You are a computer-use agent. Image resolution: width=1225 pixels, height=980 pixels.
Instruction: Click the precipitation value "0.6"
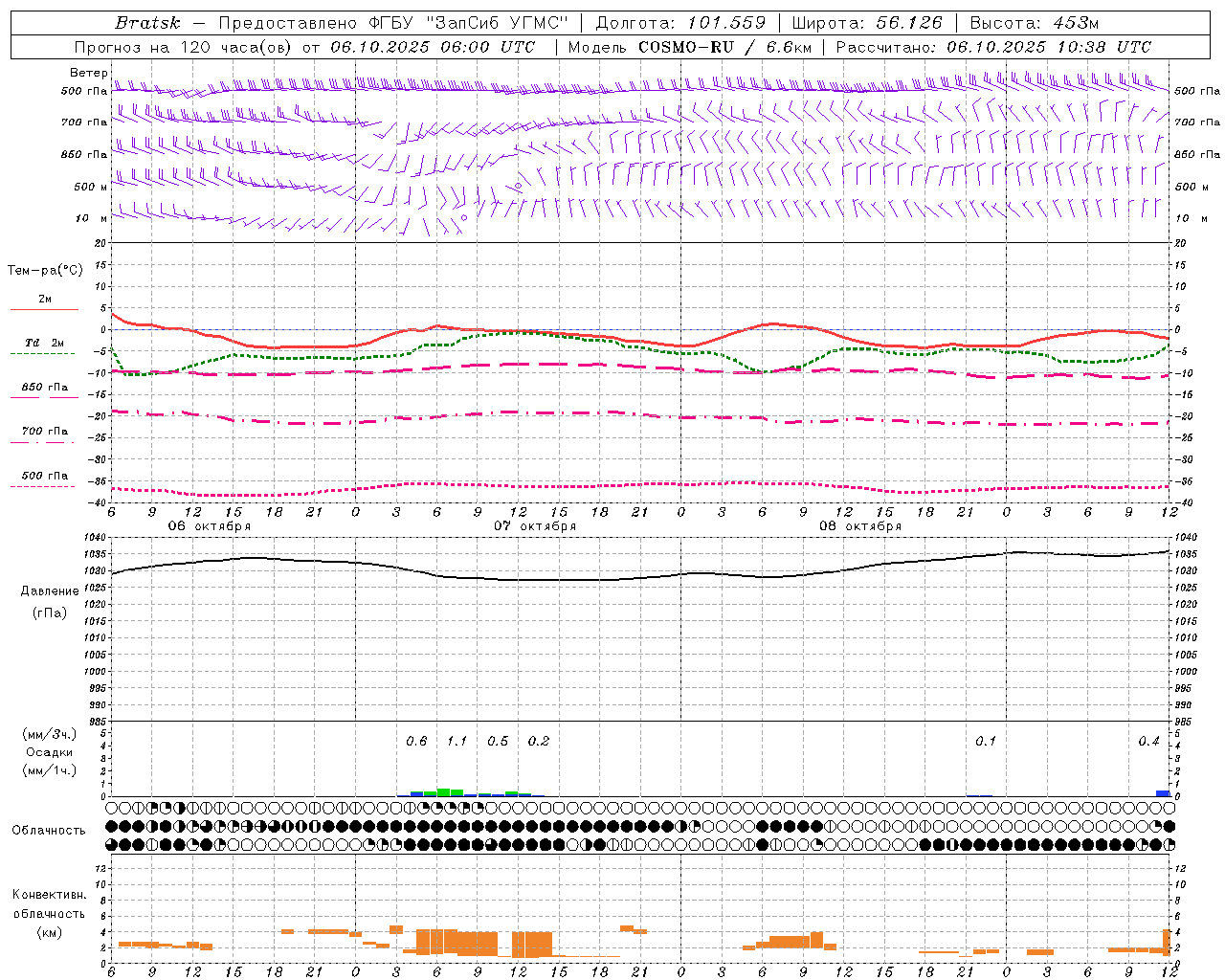[416, 741]
